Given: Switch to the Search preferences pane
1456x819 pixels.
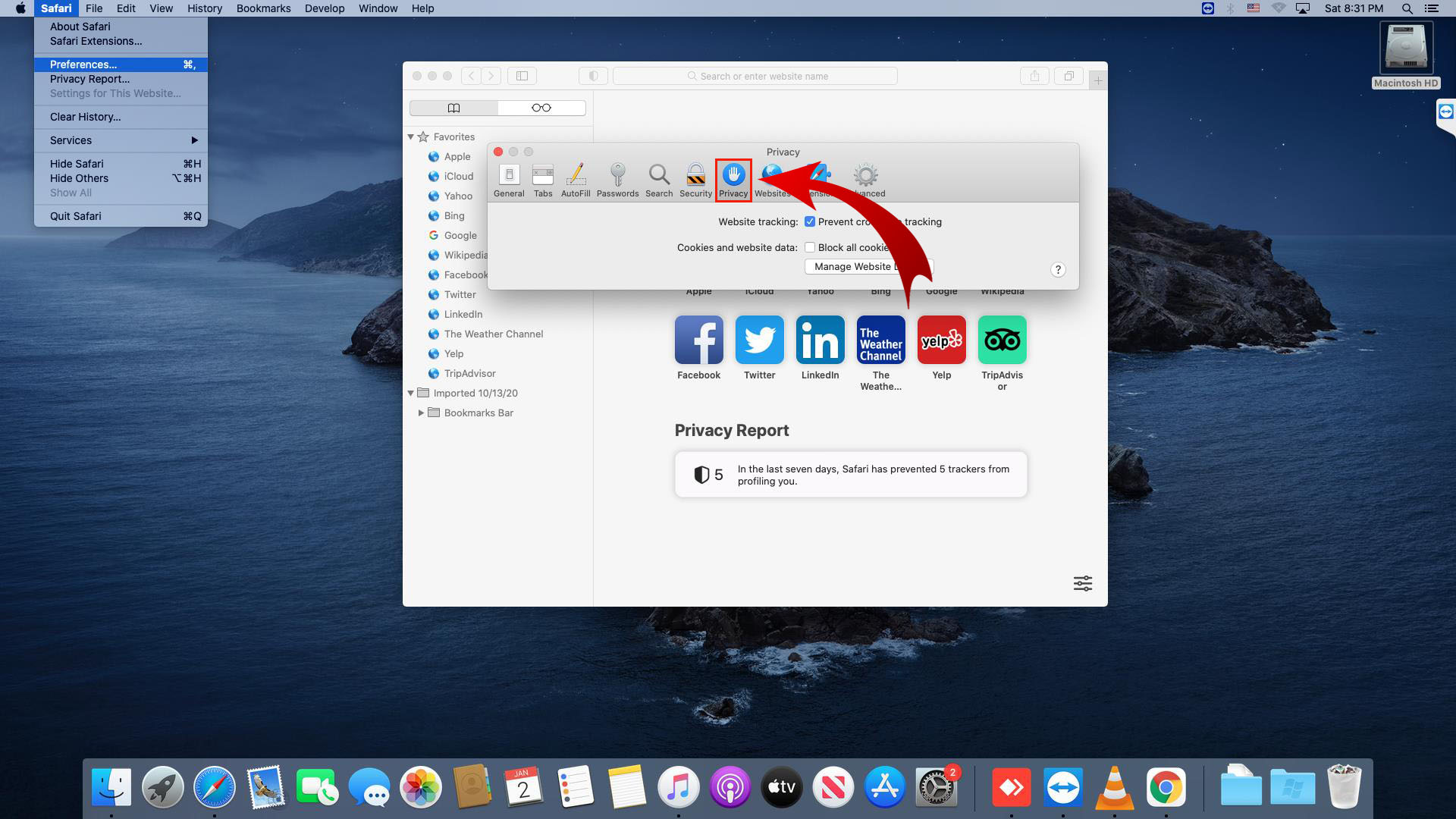Looking at the screenshot, I should point(659,180).
